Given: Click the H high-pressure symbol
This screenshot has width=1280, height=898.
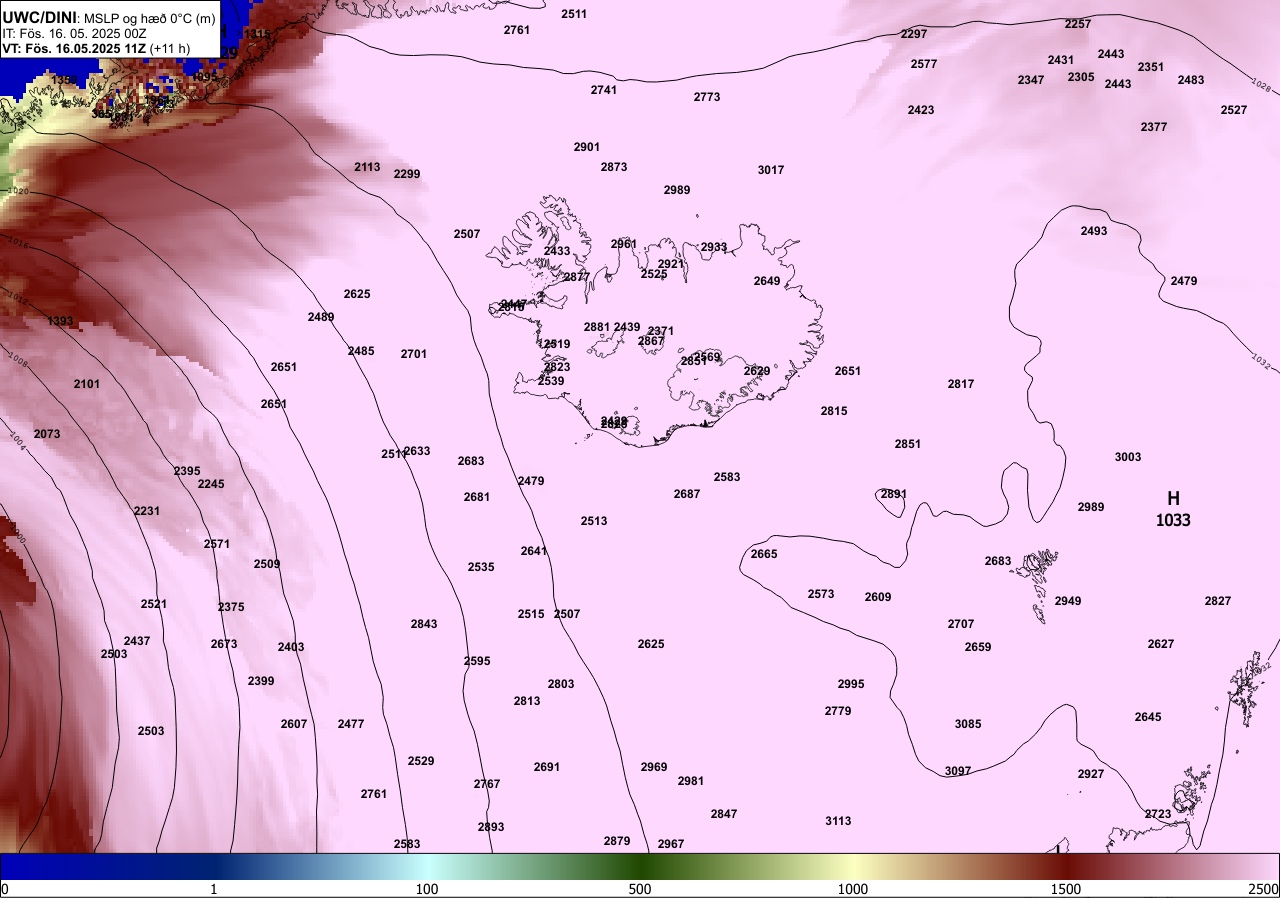Looking at the screenshot, I should 1173,498.
